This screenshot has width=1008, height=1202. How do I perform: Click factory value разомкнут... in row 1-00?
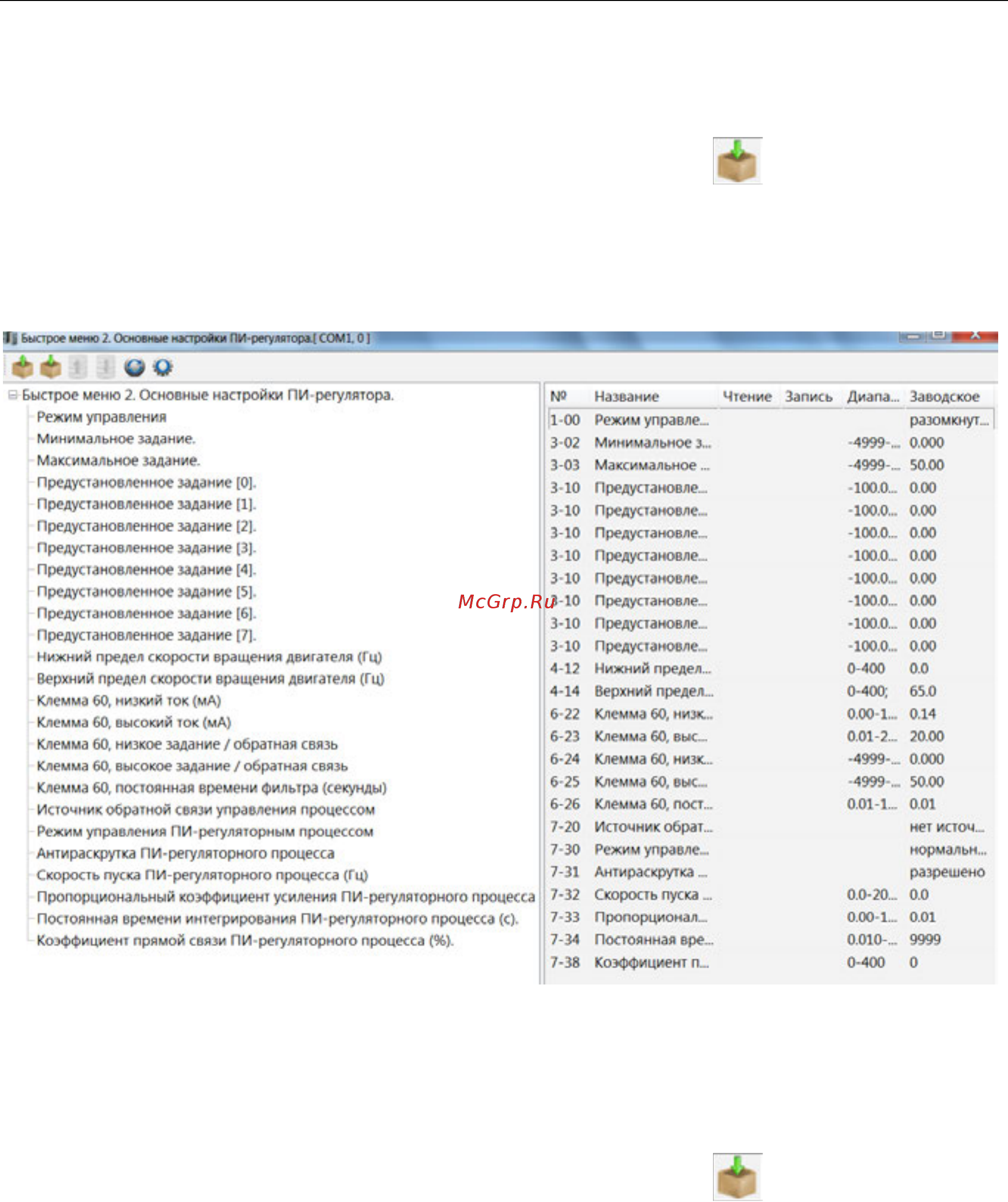pos(949,419)
